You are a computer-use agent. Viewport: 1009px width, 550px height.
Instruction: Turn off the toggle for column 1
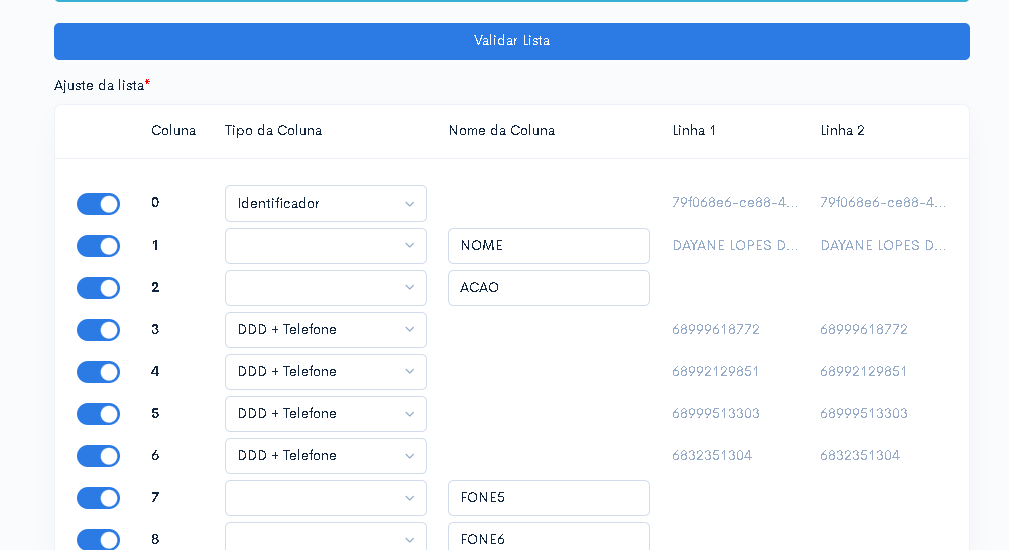[98, 246]
